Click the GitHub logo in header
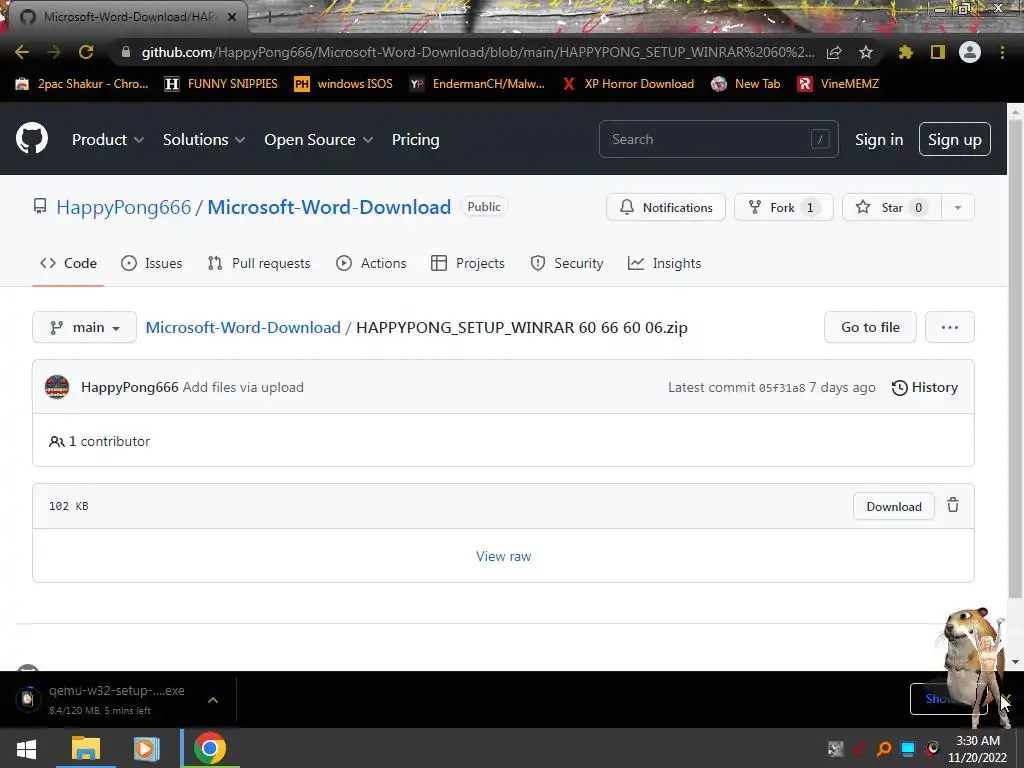 pos(32,138)
